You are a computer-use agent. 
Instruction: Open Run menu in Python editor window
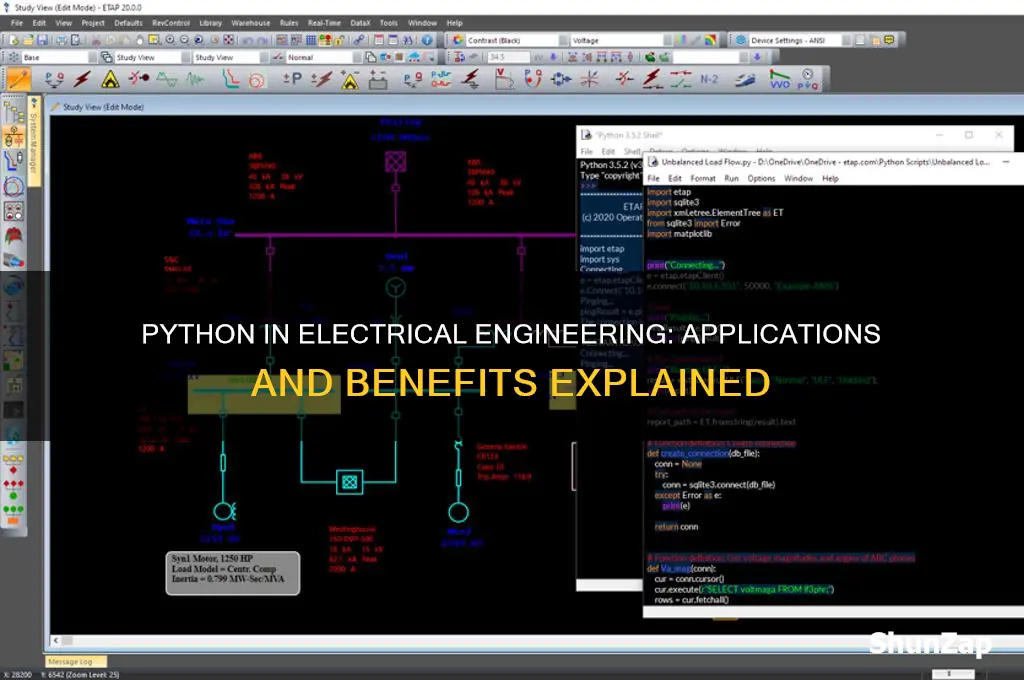tap(731, 178)
